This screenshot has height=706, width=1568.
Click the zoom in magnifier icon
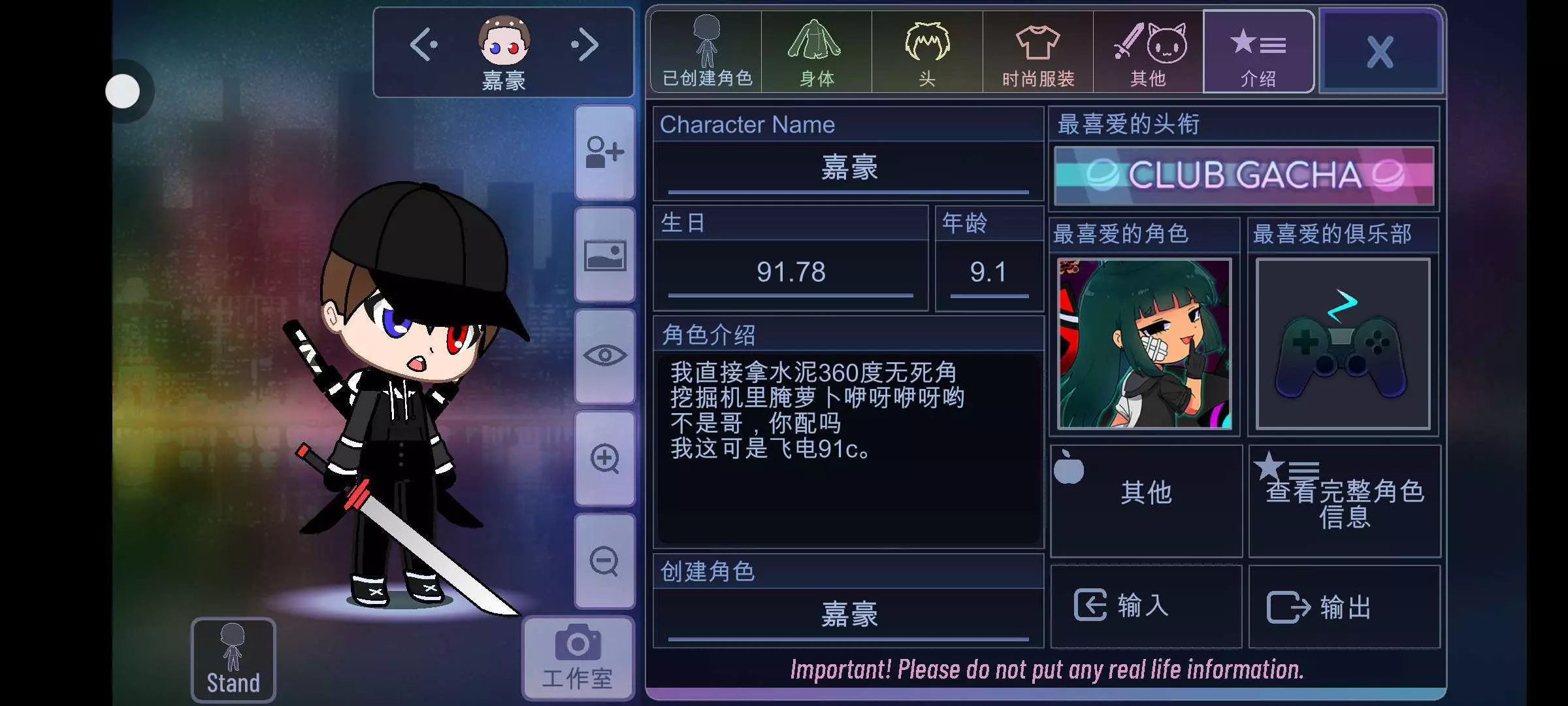pyautogui.click(x=604, y=458)
